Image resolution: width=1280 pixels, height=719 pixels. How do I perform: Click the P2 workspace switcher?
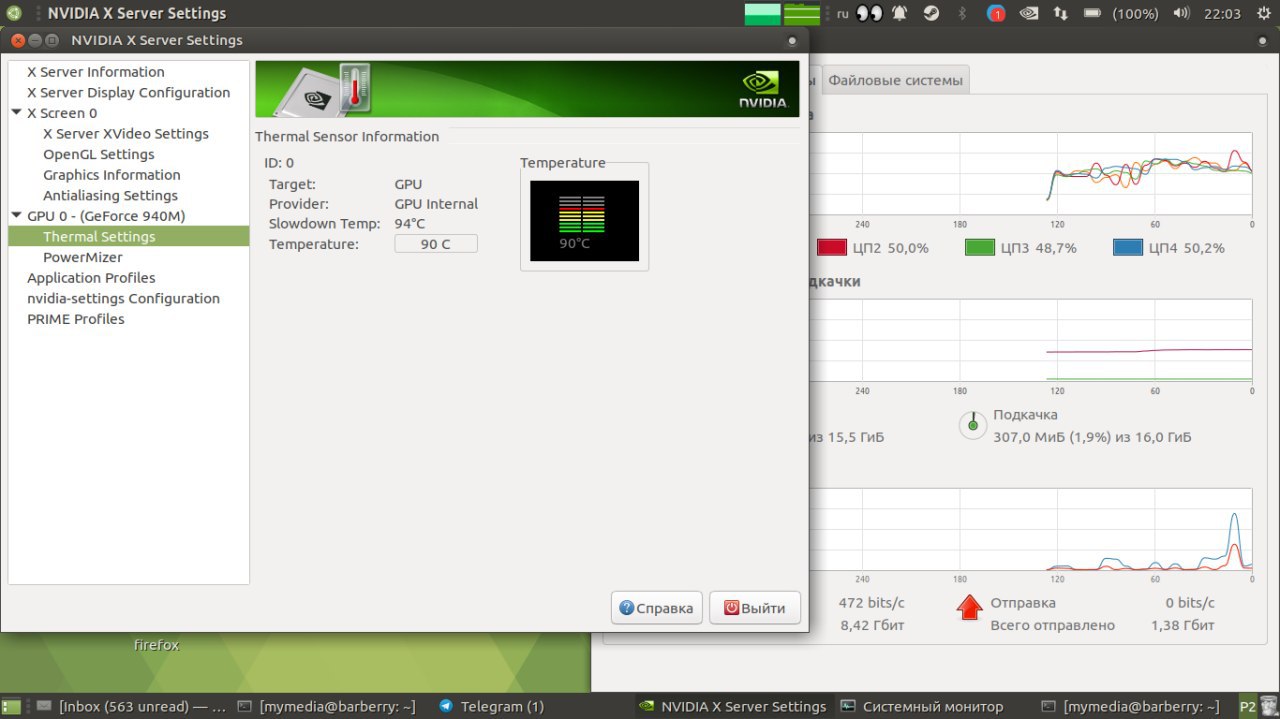[1248, 706]
